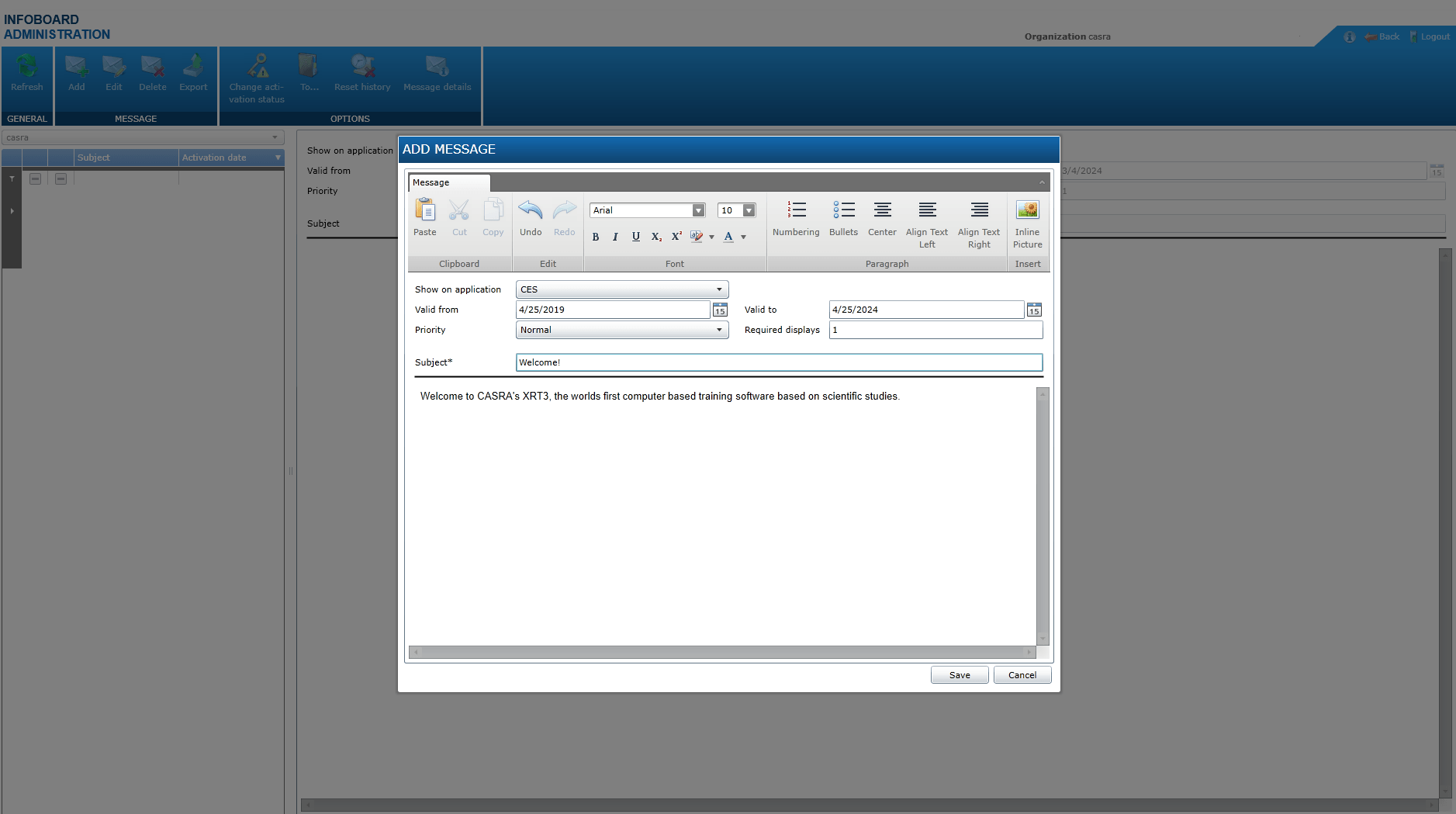
Task: Open the Reset history tool
Action: click(x=361, y=74)
